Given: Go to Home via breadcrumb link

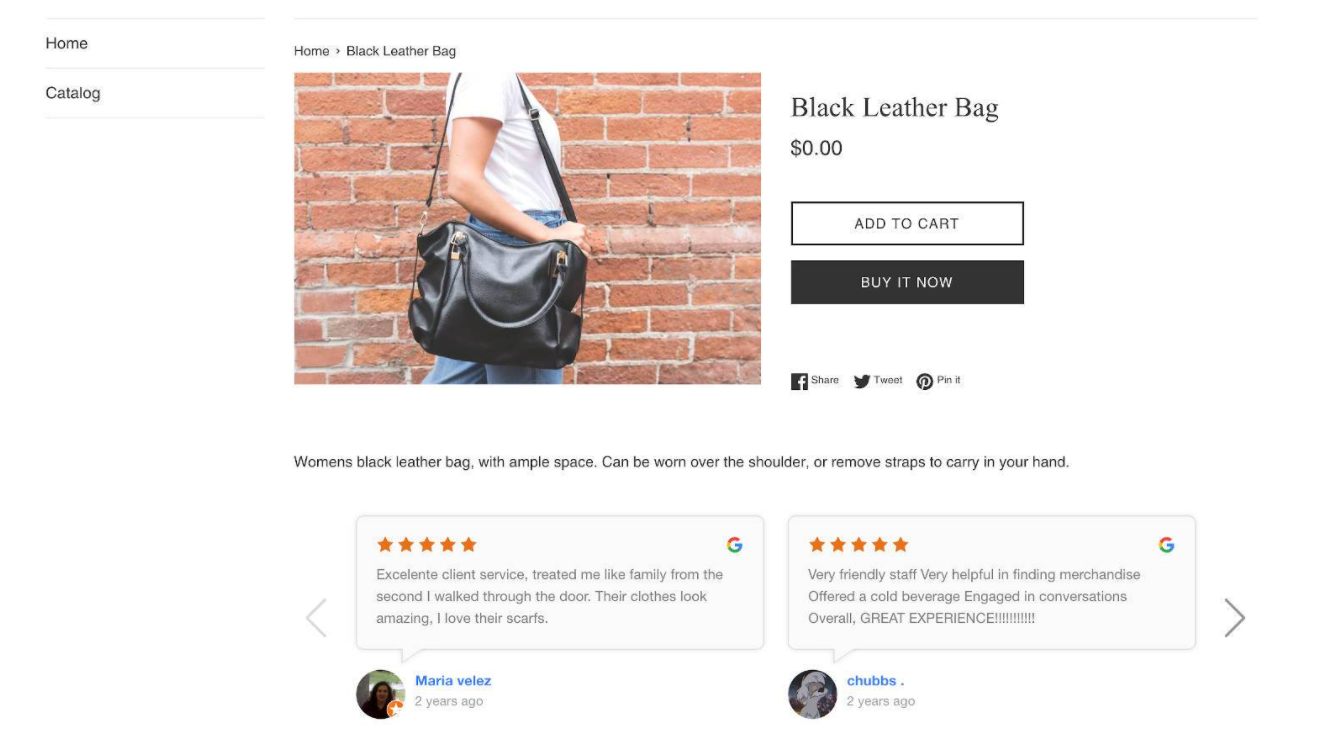Looking at the screenshot, I should click(x=311, y=51).
